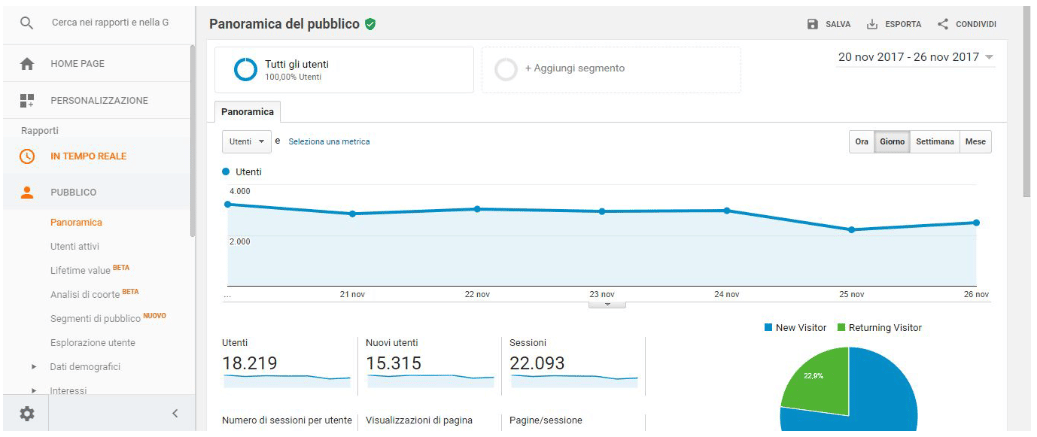Click the green verified shield icon
This screenshot has width=1037, height=437.
click(370, 24)
